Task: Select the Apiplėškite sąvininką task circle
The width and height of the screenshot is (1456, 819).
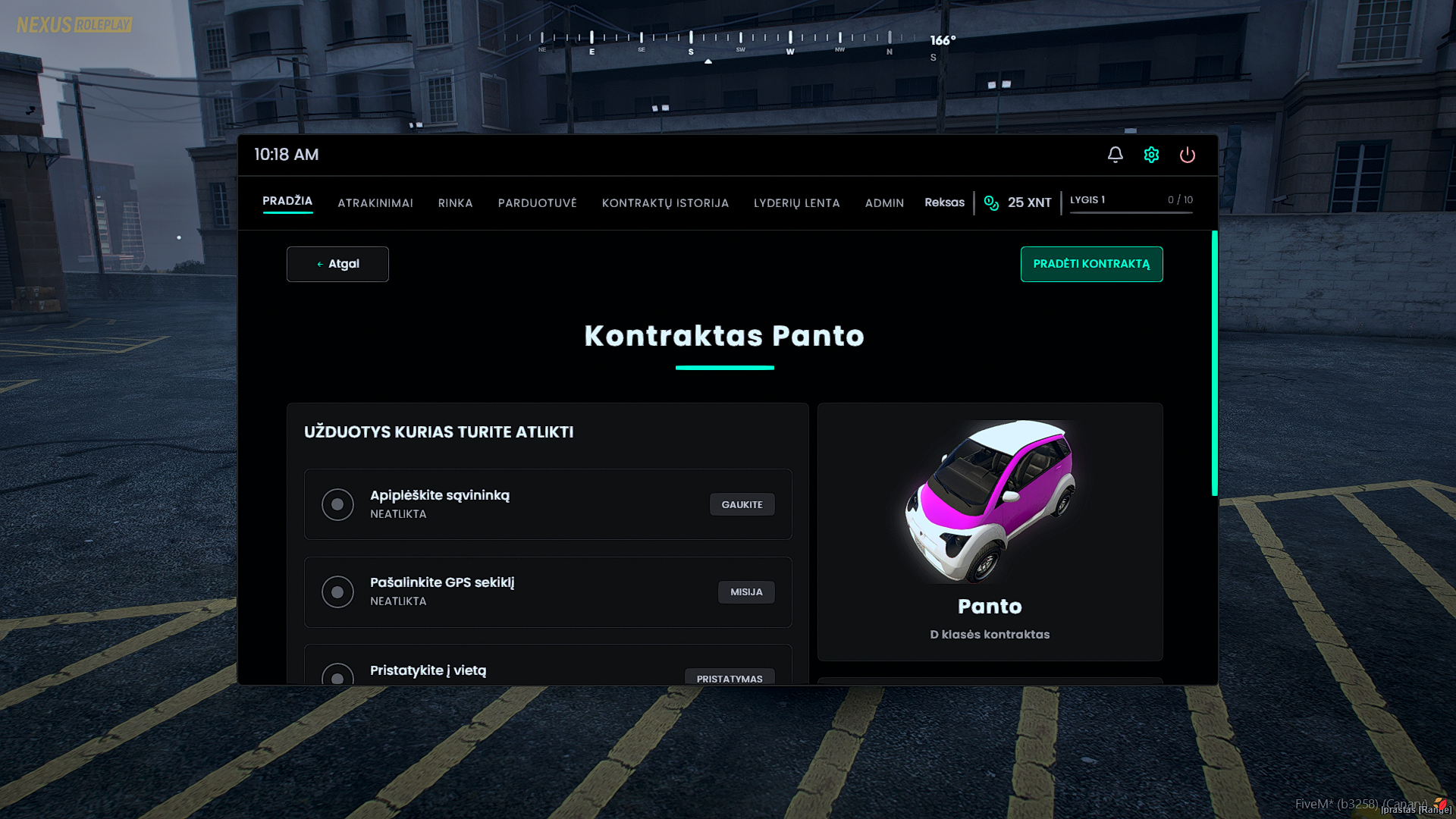Action: (x=337, y=504)
